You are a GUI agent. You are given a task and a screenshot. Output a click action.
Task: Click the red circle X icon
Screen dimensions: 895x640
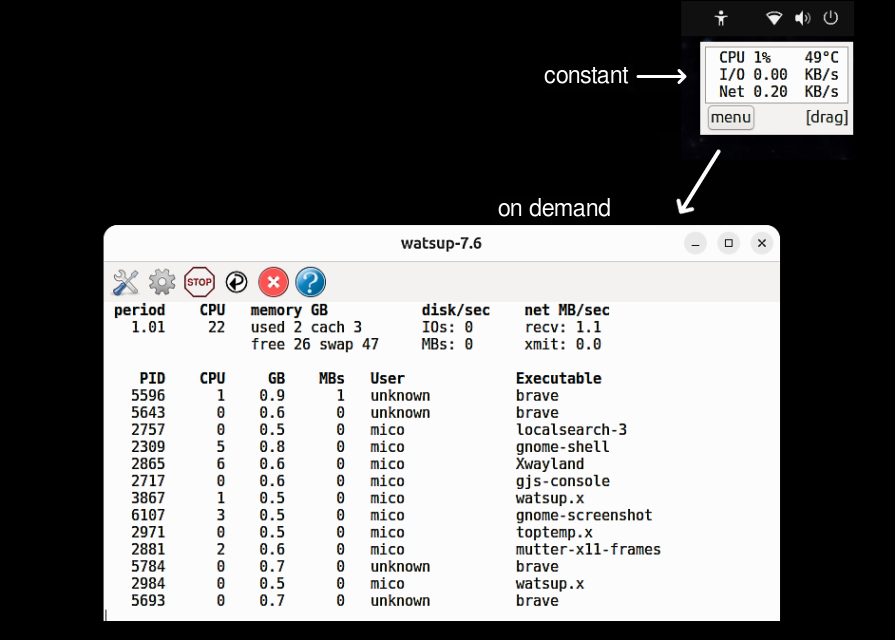click(x=273, y=282)
